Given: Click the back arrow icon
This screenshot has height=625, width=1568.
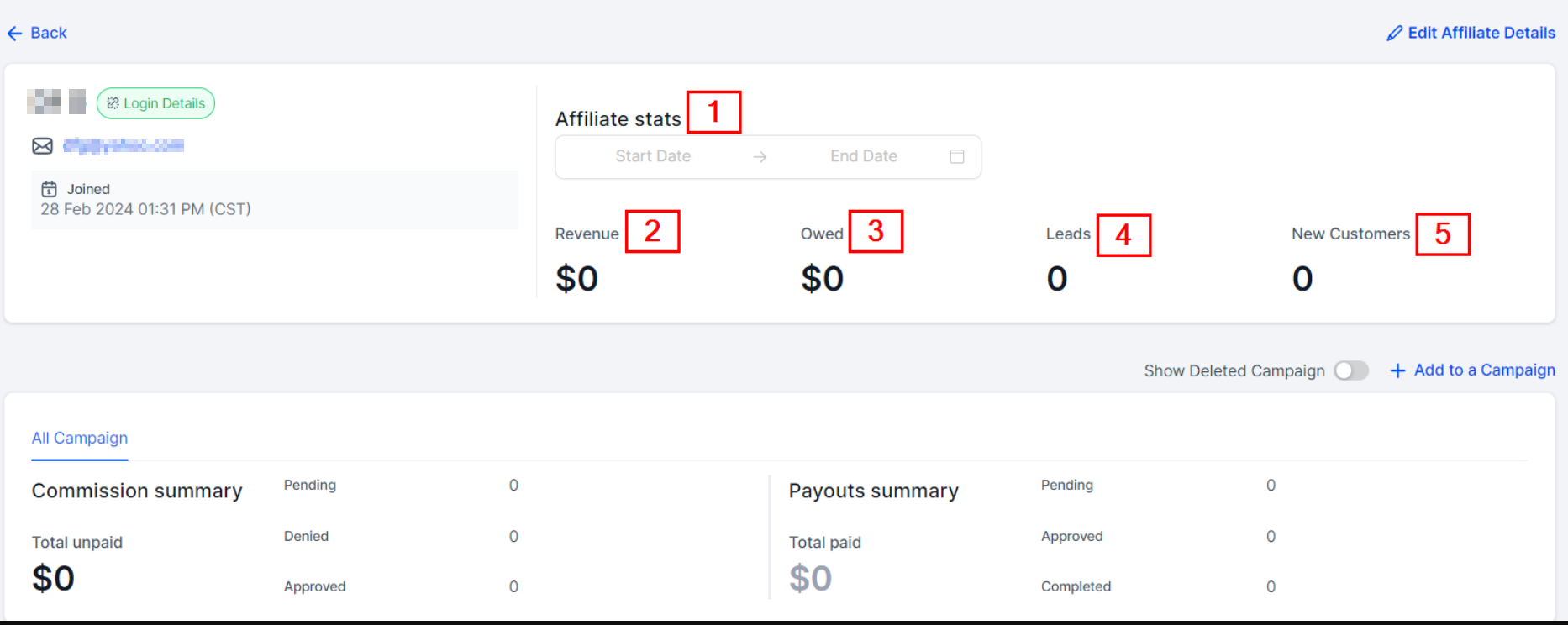Looking at the screenshot, I should click(14, 34).
